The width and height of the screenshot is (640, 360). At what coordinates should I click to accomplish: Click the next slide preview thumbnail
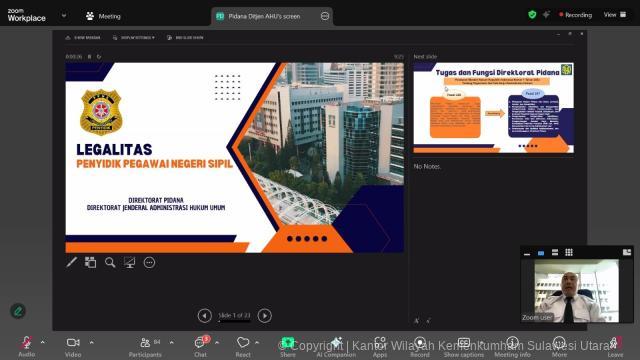493,108
